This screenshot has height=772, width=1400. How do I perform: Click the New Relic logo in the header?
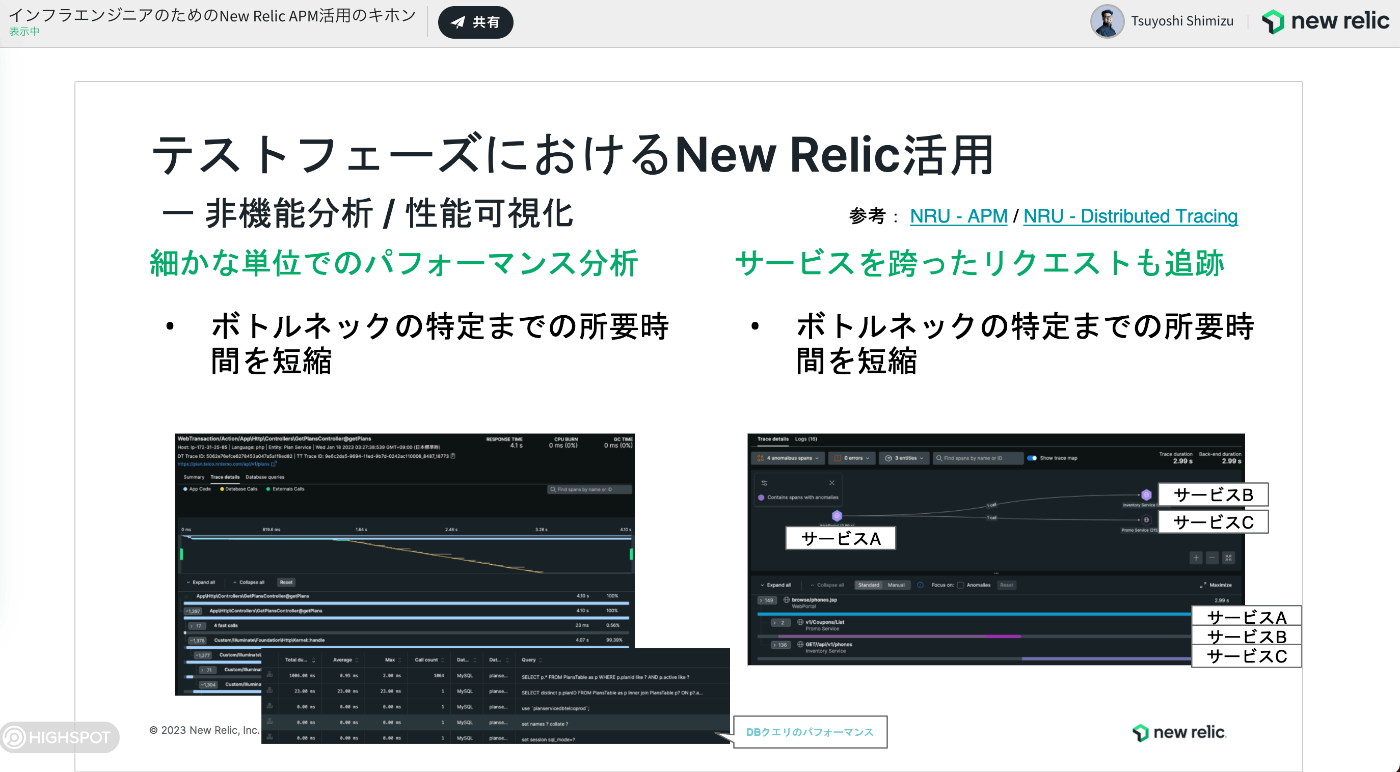1324,22
